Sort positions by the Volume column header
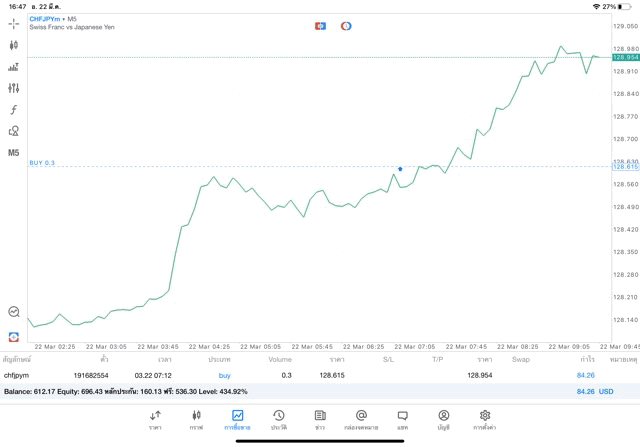Image resolution: width=640 pixels, height=447 pixels. click(280, 359)
